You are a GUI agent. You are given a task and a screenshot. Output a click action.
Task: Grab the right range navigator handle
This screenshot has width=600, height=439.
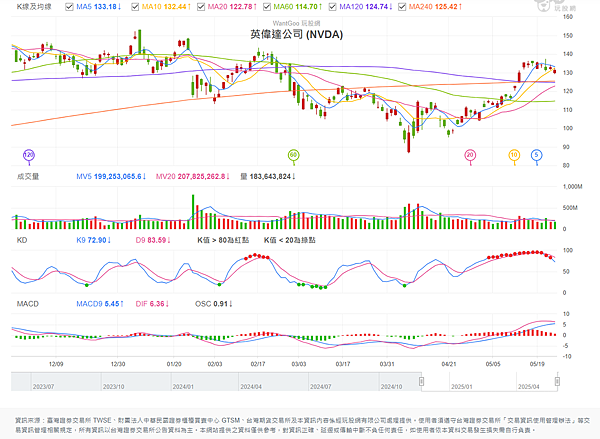point(557,381)
